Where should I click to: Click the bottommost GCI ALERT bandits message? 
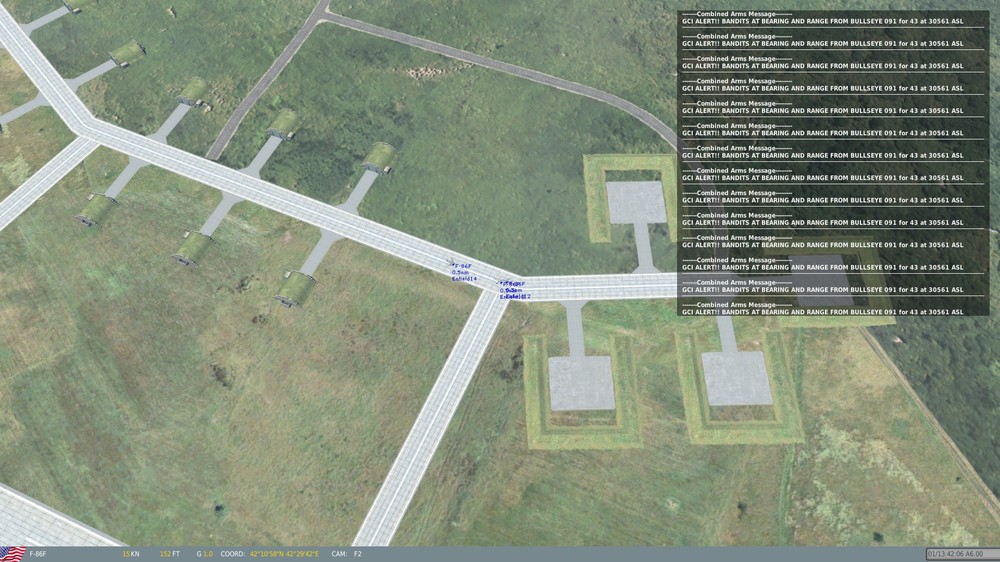tap(823, 312)
